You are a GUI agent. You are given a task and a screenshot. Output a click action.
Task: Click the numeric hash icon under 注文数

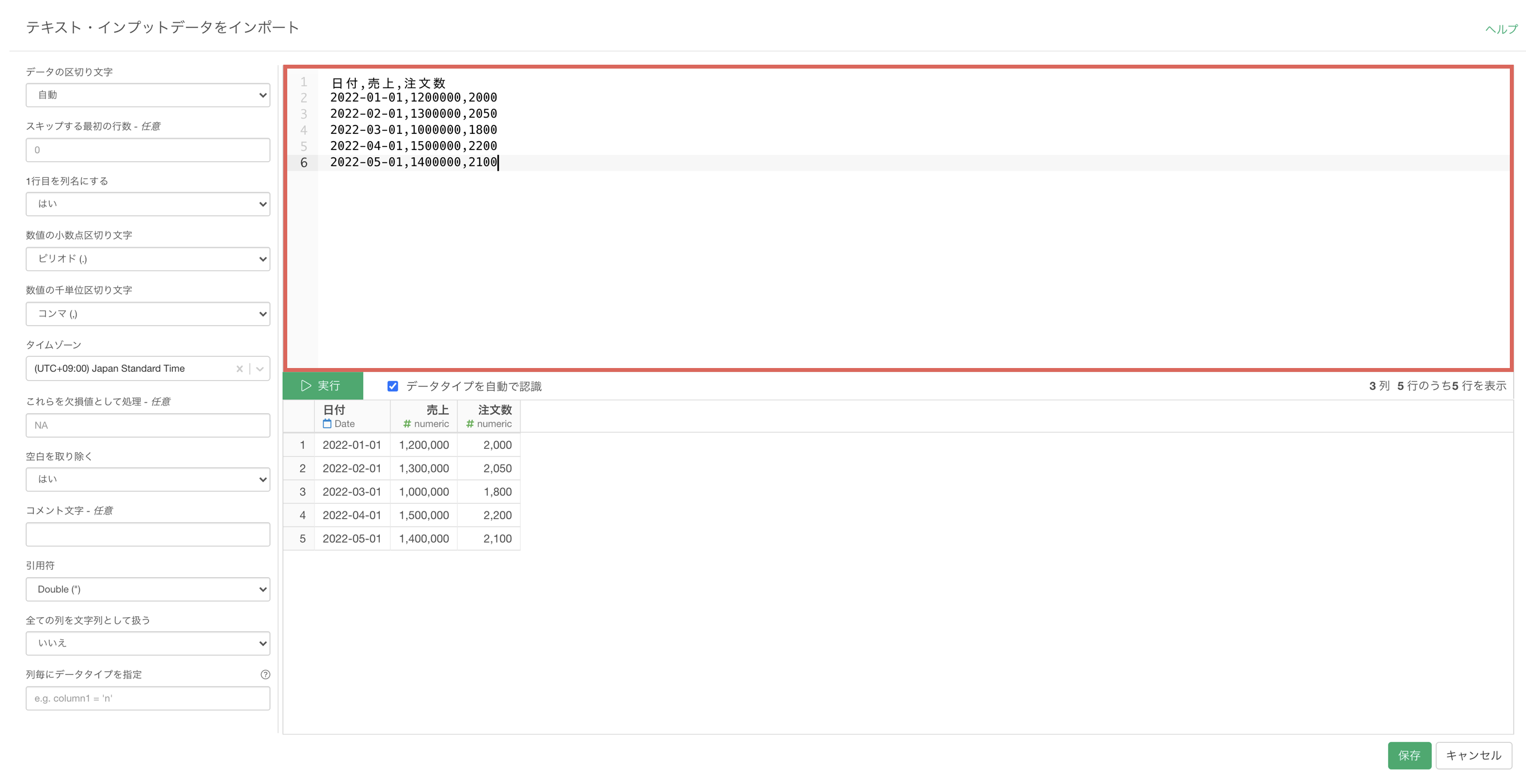(470, 424)
